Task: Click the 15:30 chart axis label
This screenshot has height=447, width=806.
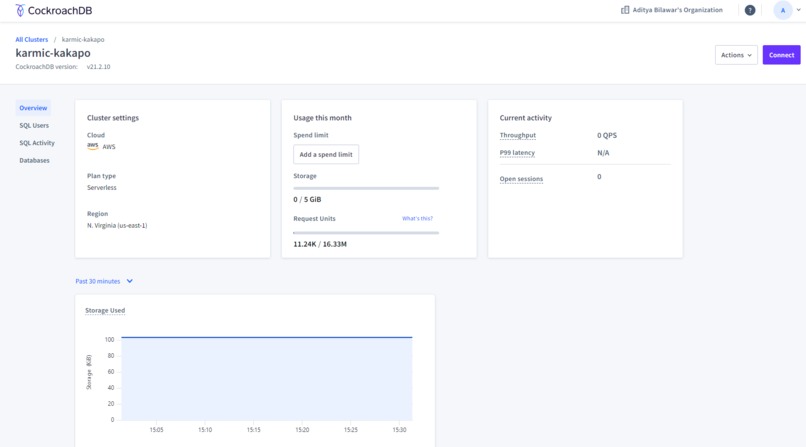Action: click(x=399, y=430)
